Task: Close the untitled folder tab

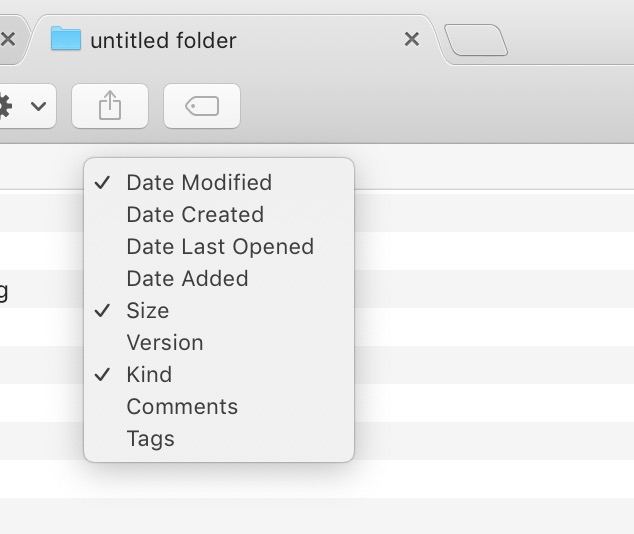Action: tap(412, 40)
